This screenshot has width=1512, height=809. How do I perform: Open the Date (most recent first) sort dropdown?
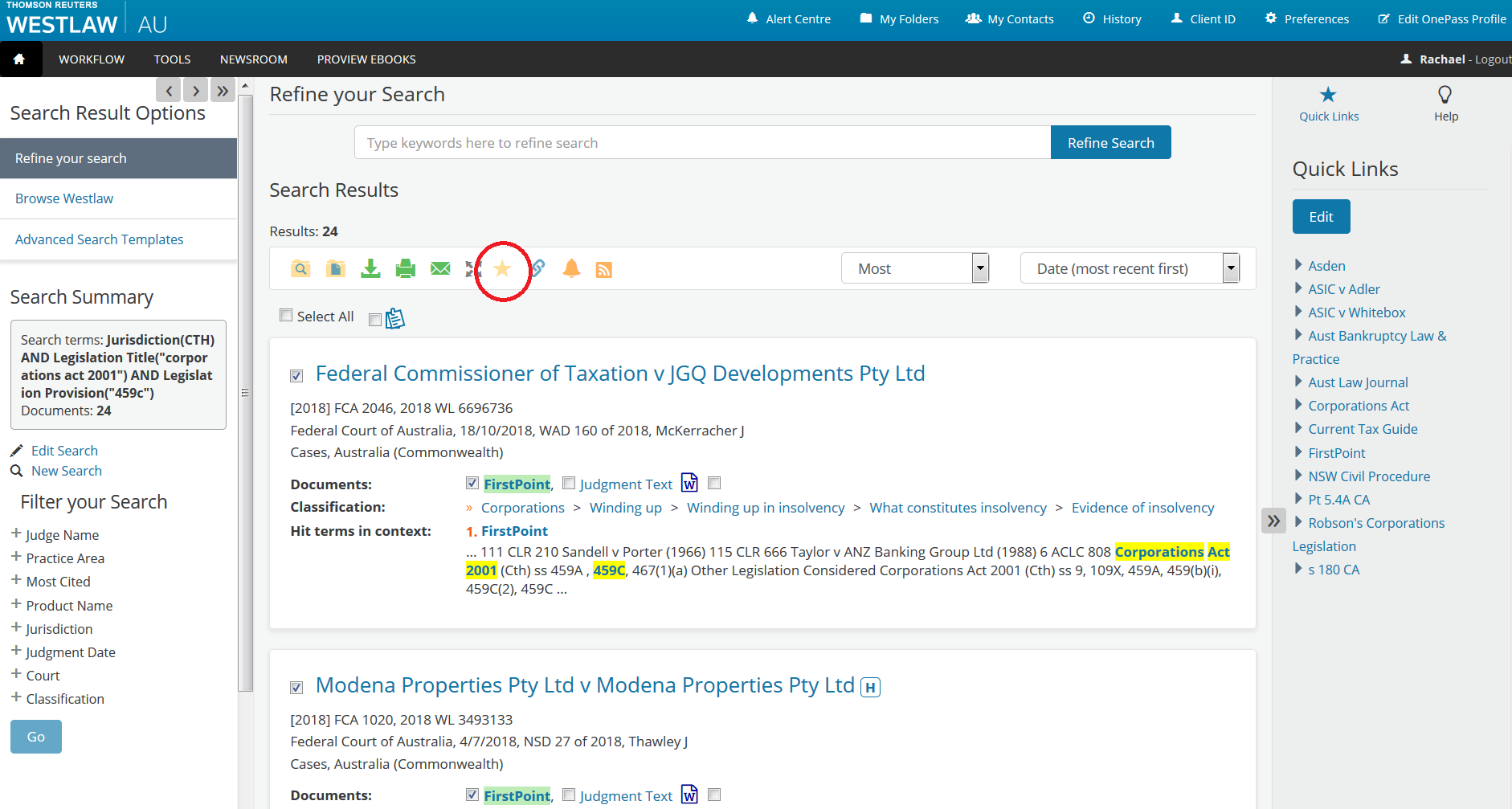pyautogui.click(x=1130, y=268)
